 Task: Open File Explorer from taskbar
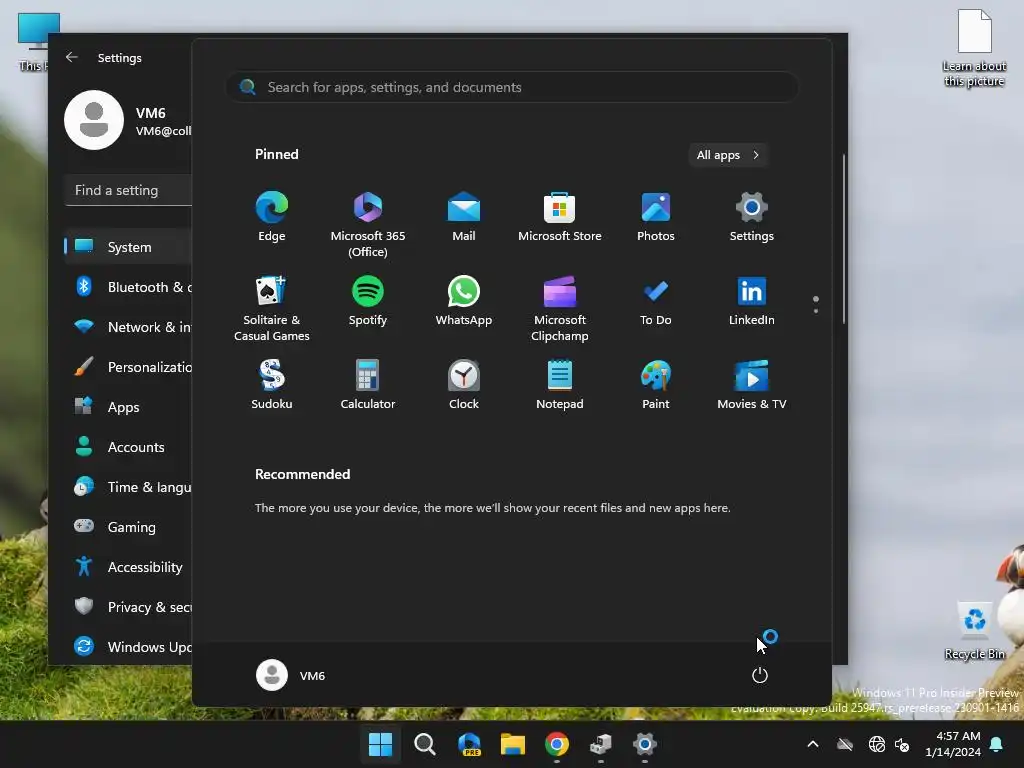click(x=513, y=744)
